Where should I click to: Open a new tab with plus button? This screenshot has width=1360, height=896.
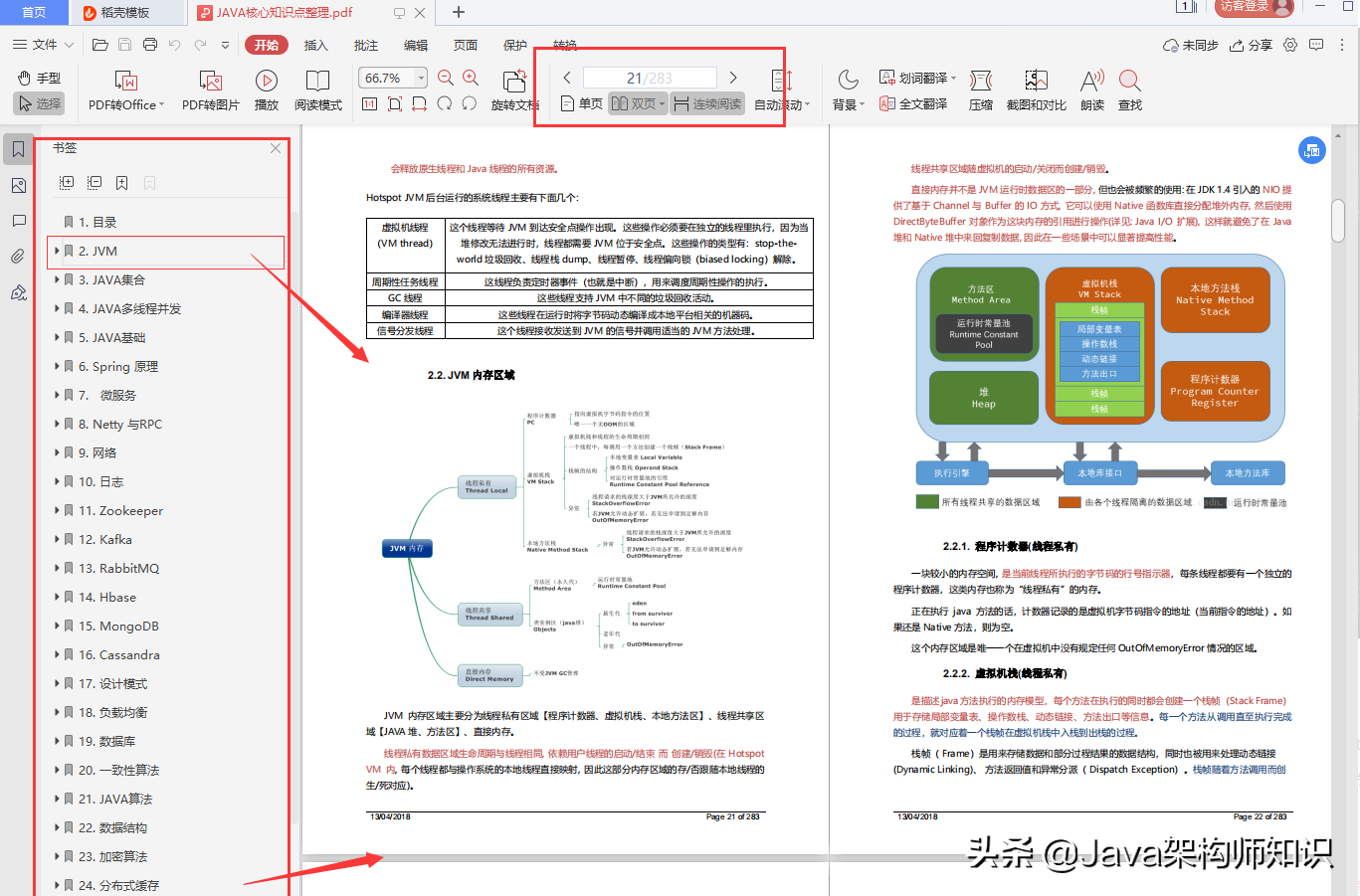(459, 13)
